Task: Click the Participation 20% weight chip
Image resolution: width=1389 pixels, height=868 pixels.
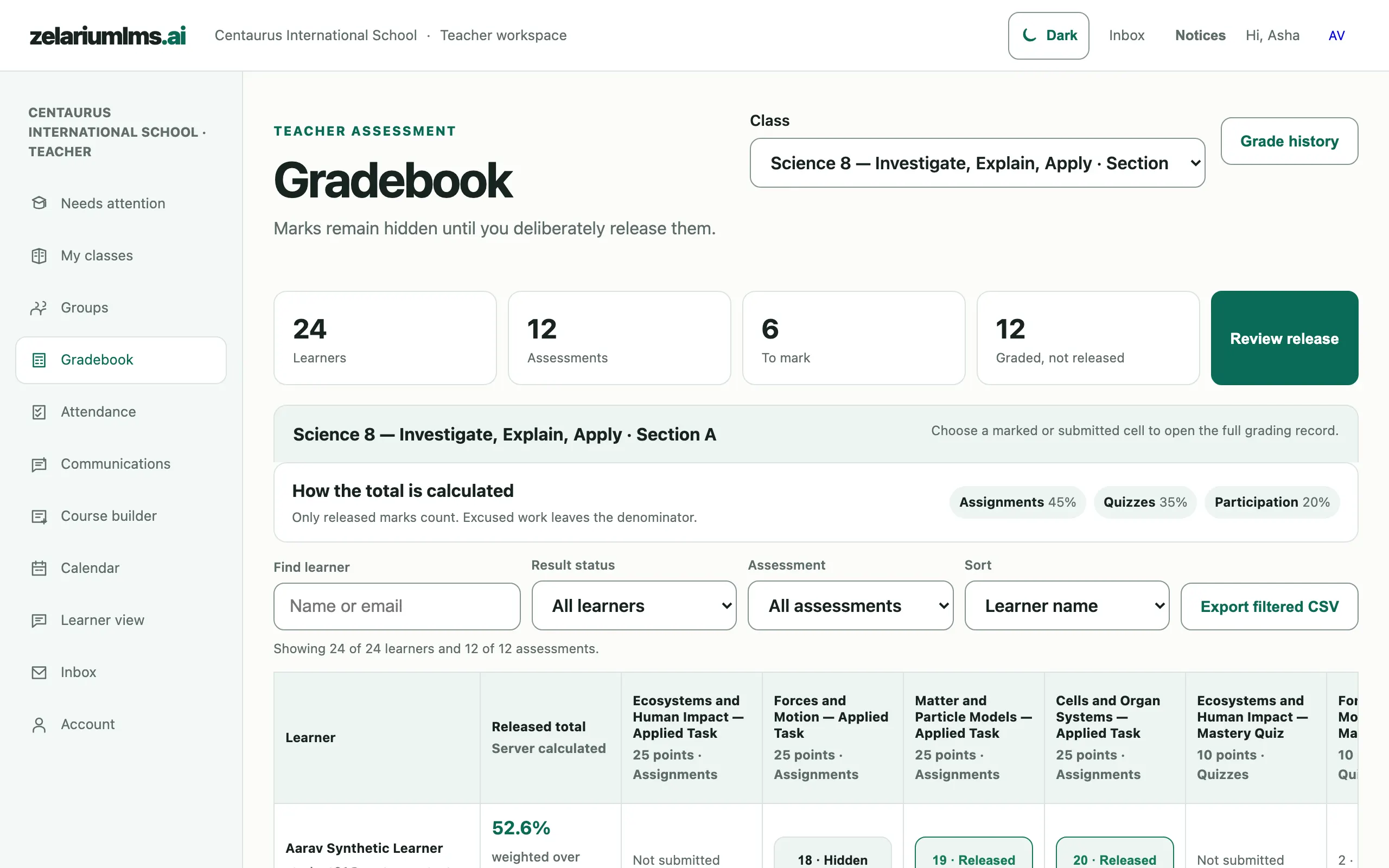Action: 1272,502
